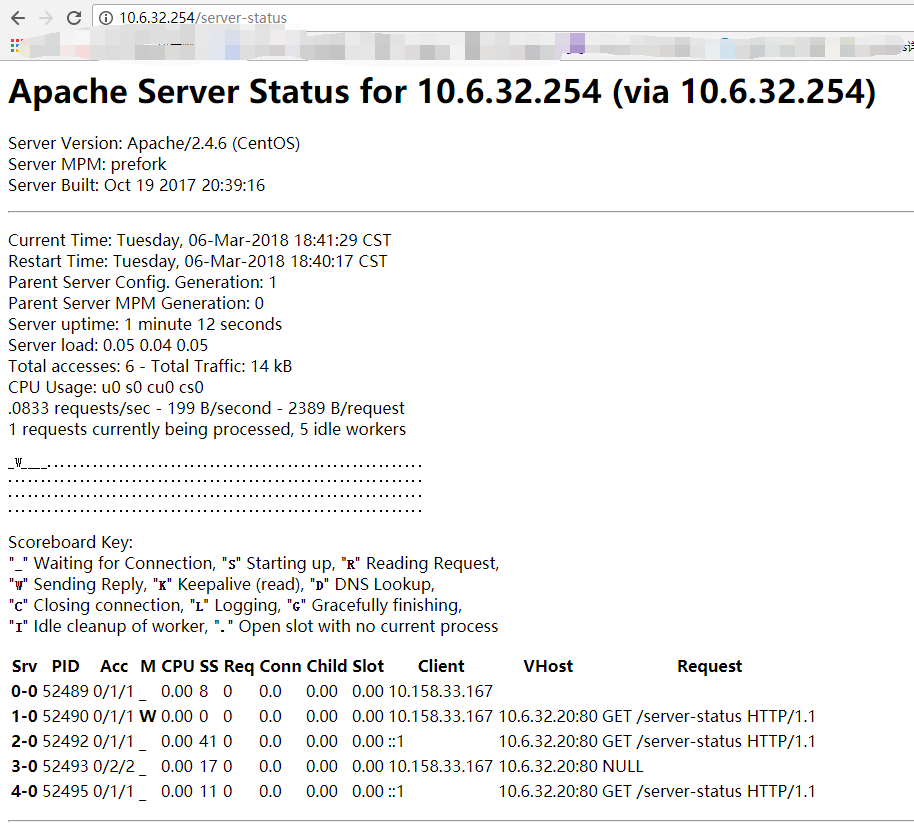This screenshot has width=914, height=824.
Task: Select the "Closing connection" key entry
Action: (x=96, y=605)
